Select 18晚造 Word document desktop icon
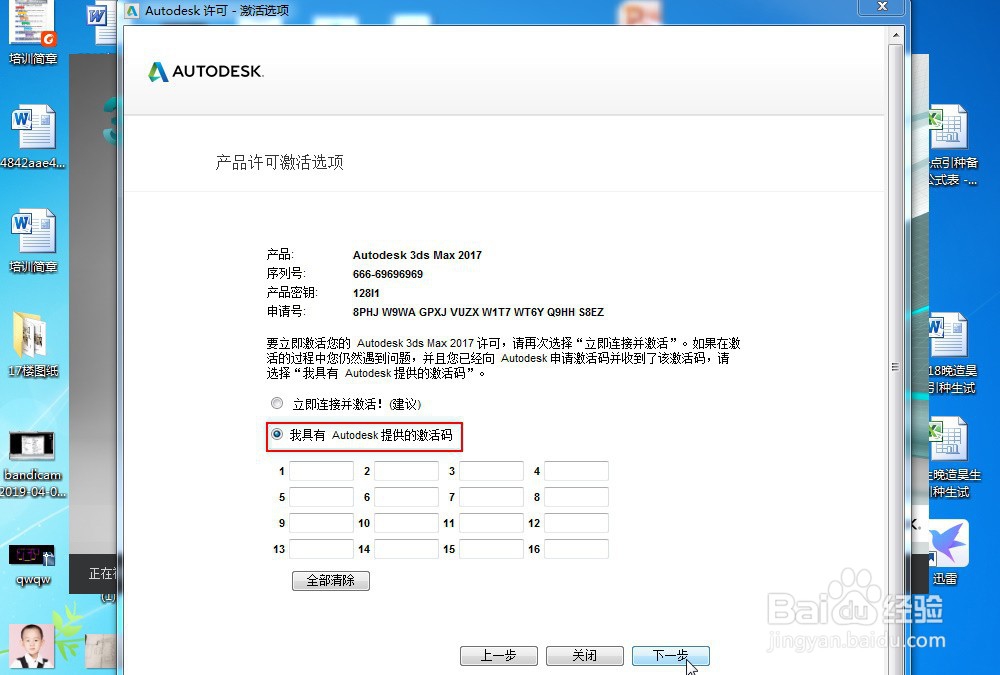Image resolution: width=1000 pixels, height=675 pixels. point(951,354)
